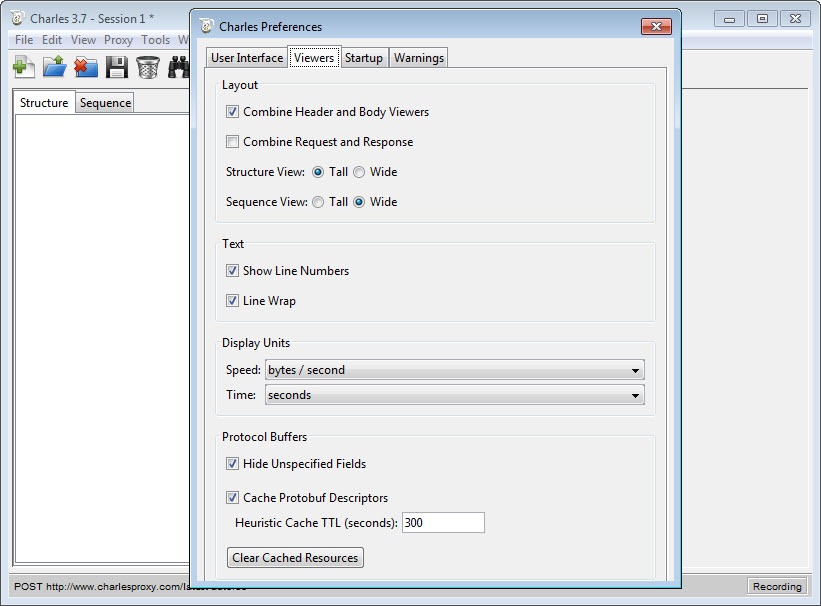Select Tall for Sequence View
Image resolution: width=821 pixels, height=606 pixels.
coord(318,202)
